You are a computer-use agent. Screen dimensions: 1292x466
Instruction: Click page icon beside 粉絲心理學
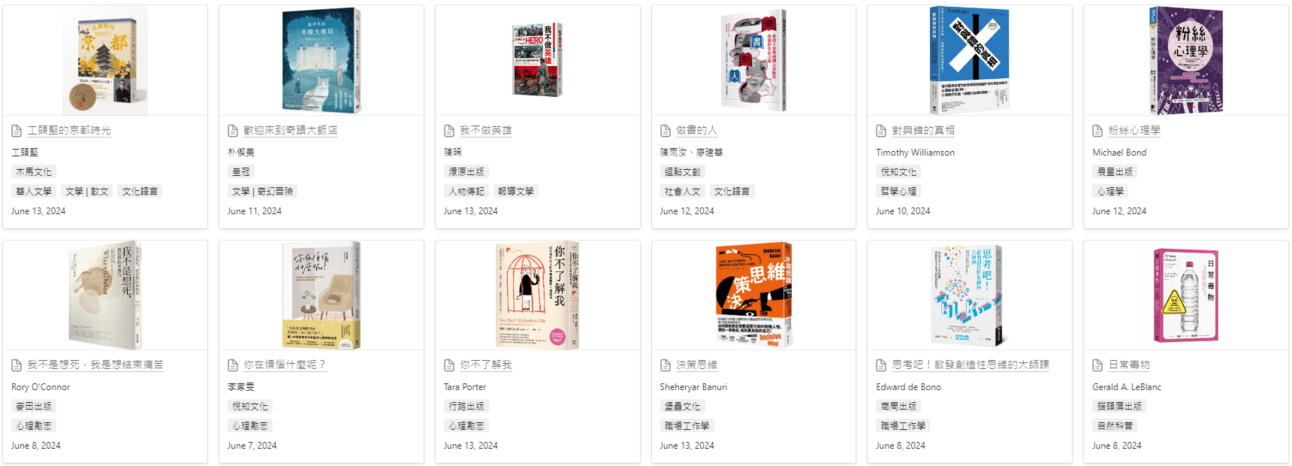1096,131
